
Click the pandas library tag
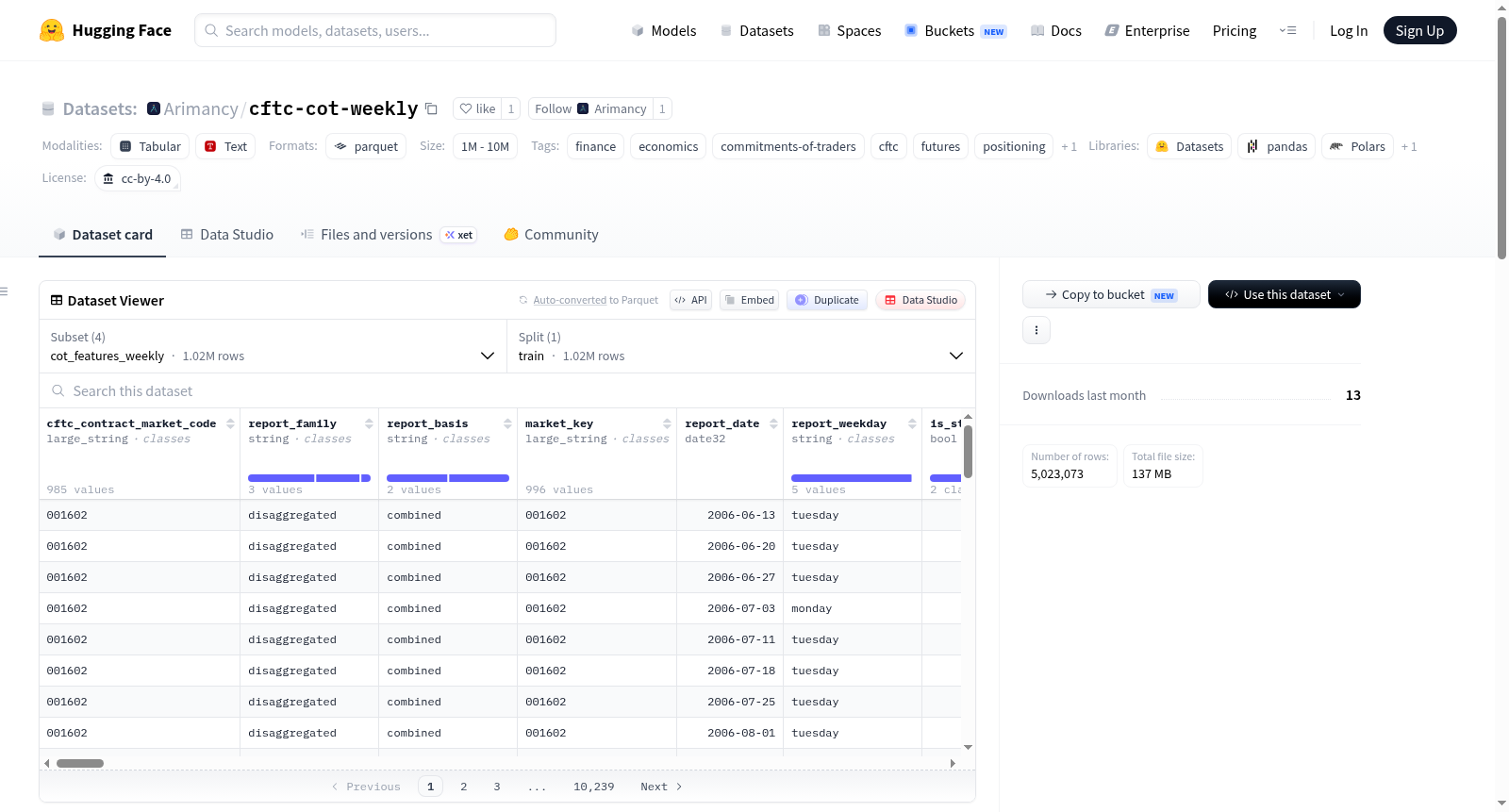1277,146
